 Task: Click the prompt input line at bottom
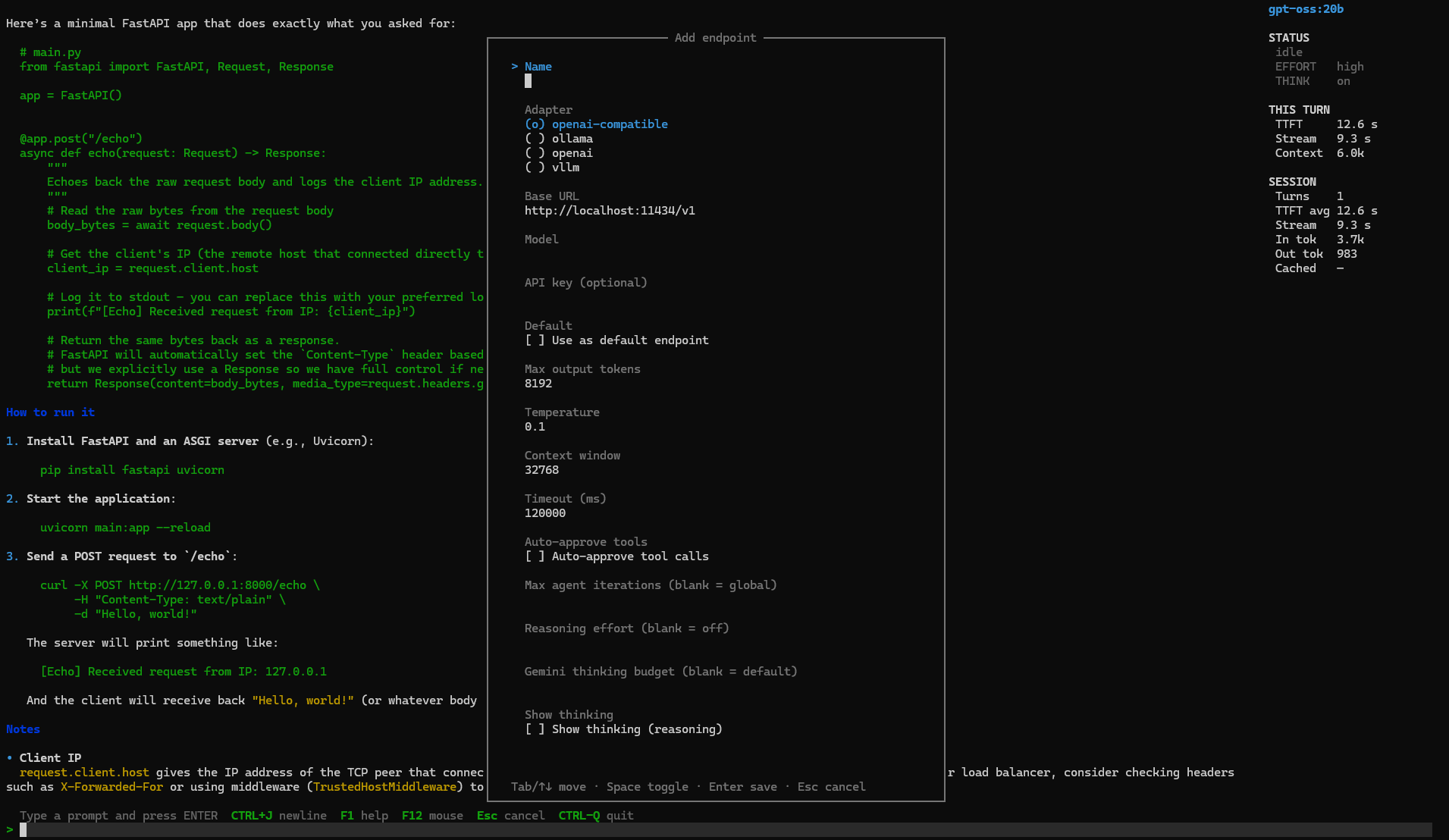724,830
